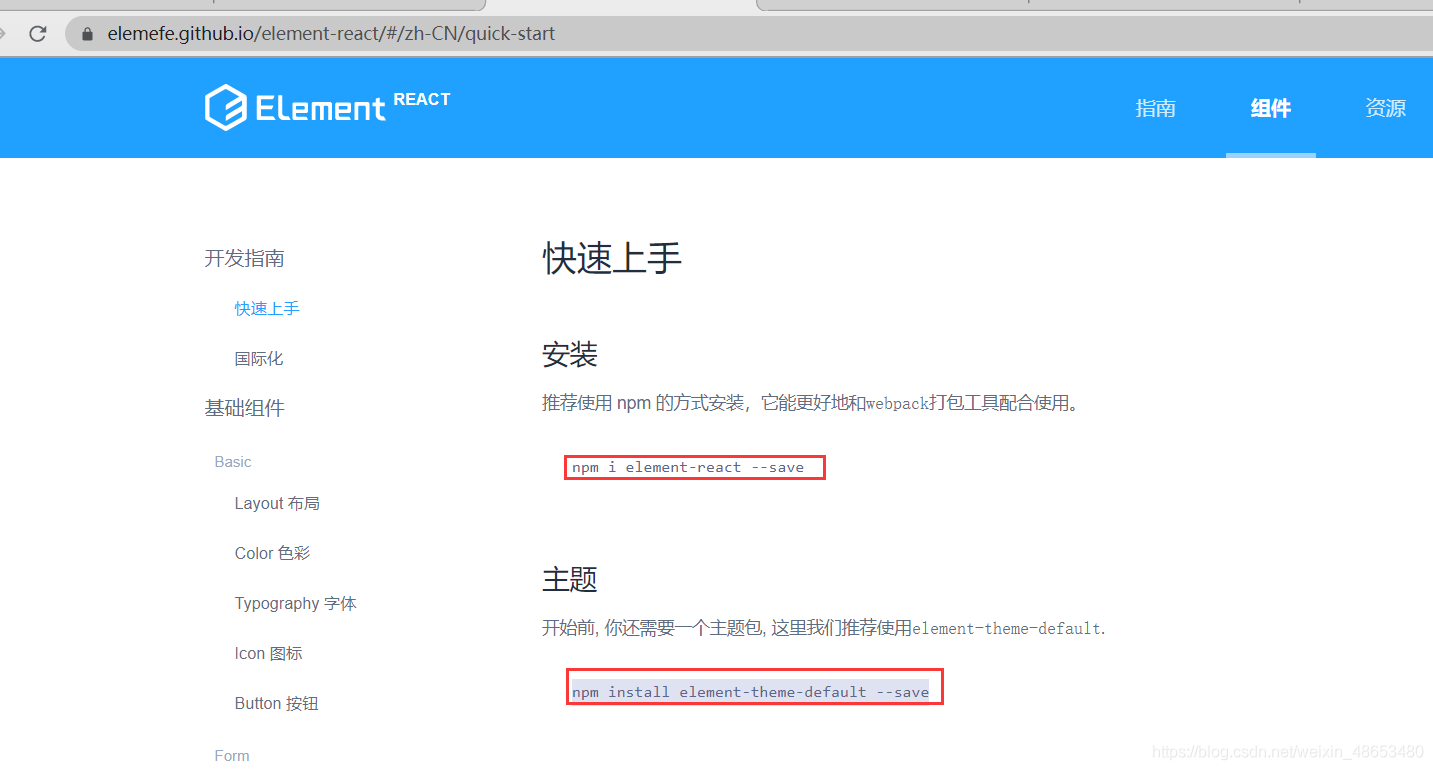Click the 基础组件 sidebar heading
This screenshot has height=770, width=1433.
pyautogui.click(x=244, y=408)
